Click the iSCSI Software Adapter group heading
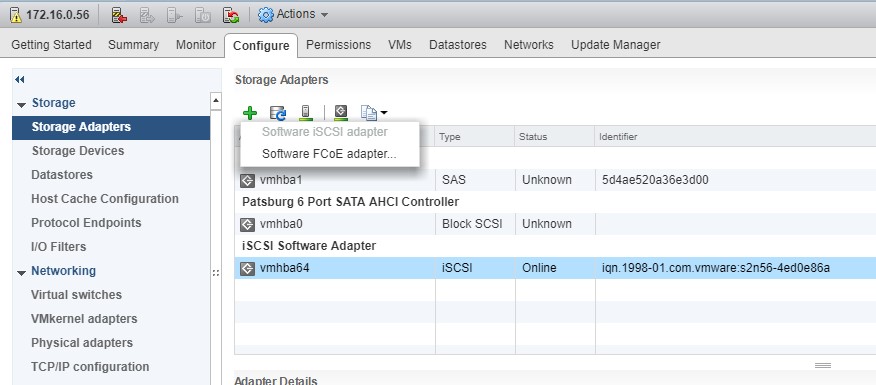The height and width of the screenshot is (385, 876). coord(309,246)
